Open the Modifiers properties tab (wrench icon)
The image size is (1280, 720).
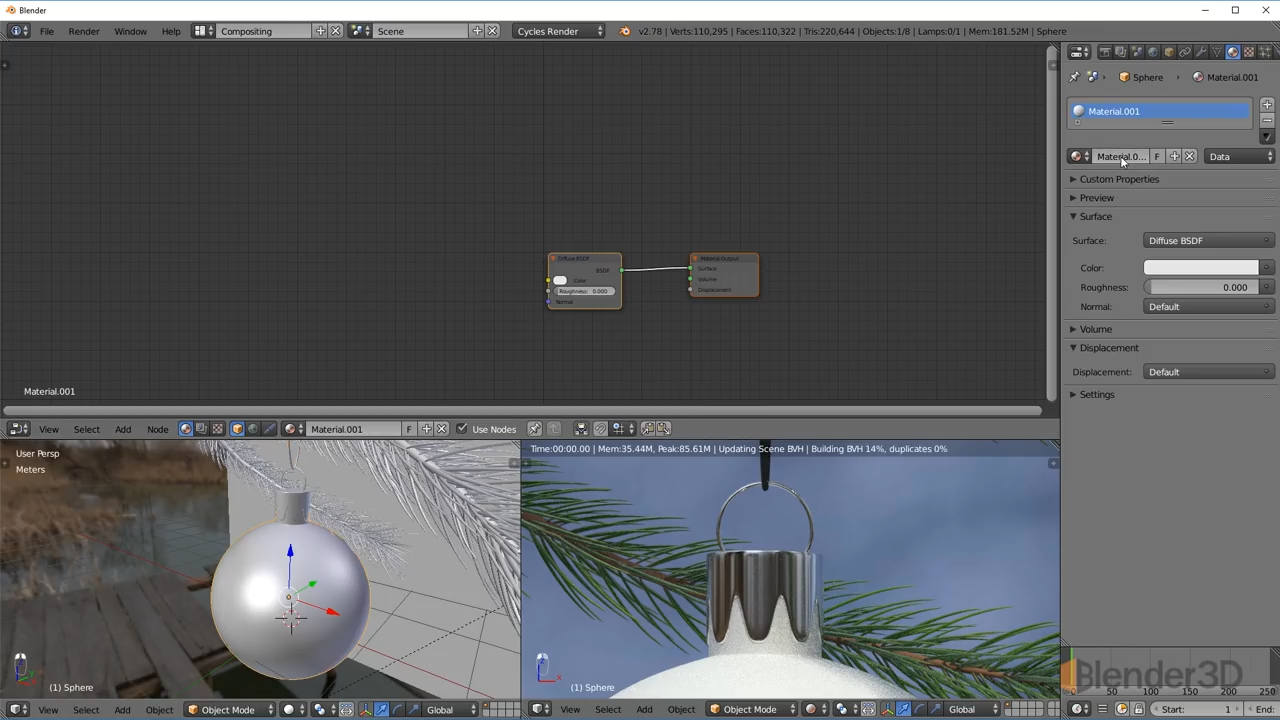1201,52
